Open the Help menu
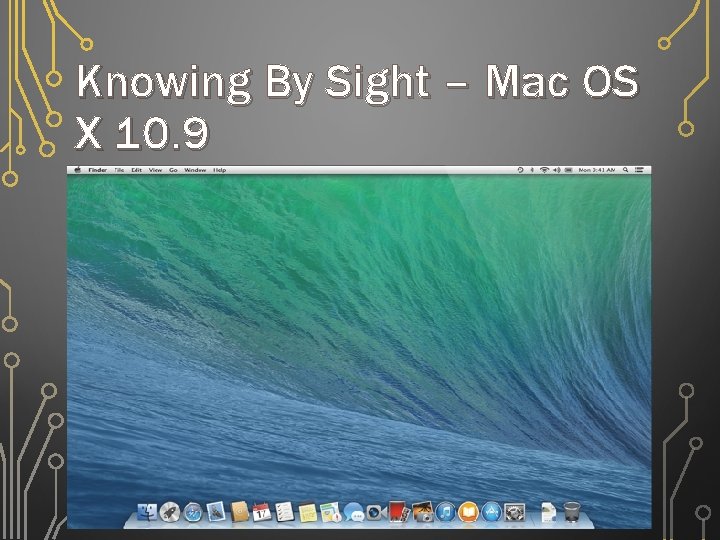 click(219, 170)
